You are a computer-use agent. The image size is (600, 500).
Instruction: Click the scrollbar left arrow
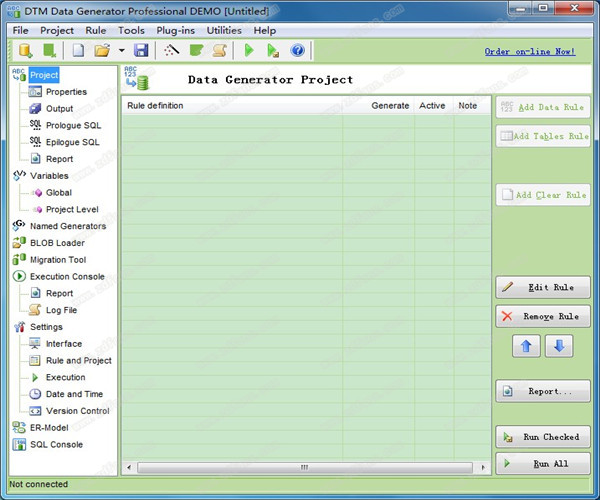pyautogui.click(x=129, y=467)
